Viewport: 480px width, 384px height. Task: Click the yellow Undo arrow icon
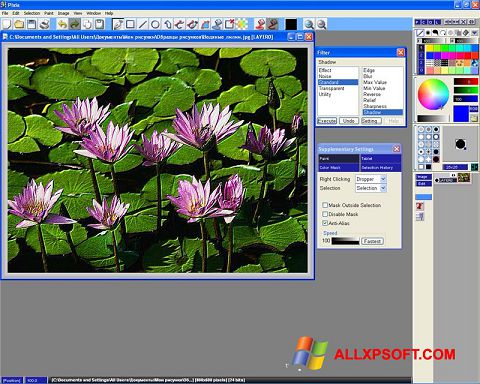coord(62,24)
